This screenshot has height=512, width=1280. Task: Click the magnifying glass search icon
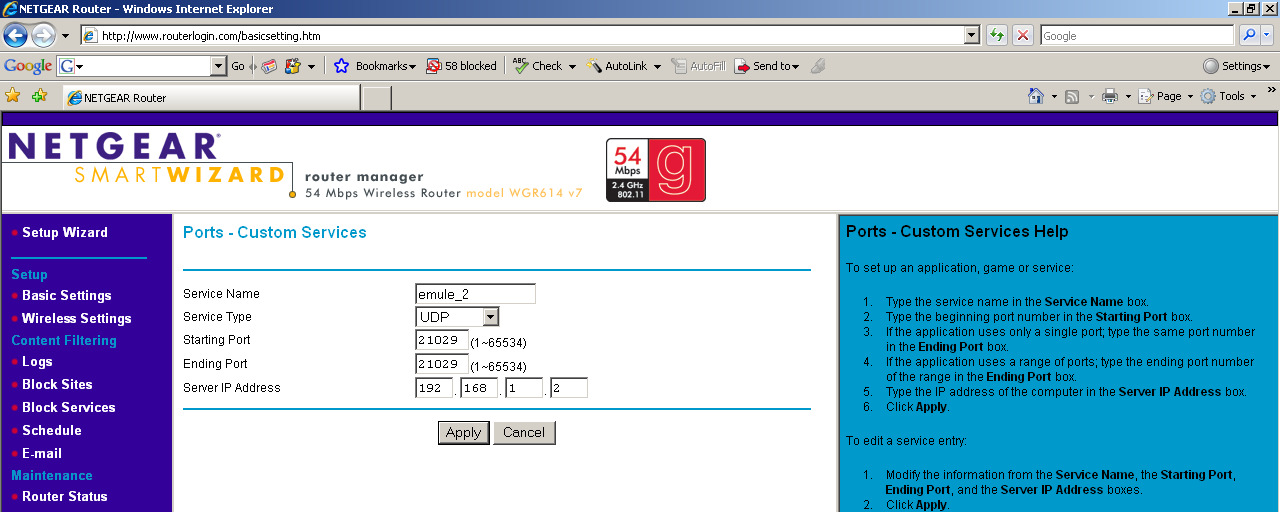coord(1249,36)
